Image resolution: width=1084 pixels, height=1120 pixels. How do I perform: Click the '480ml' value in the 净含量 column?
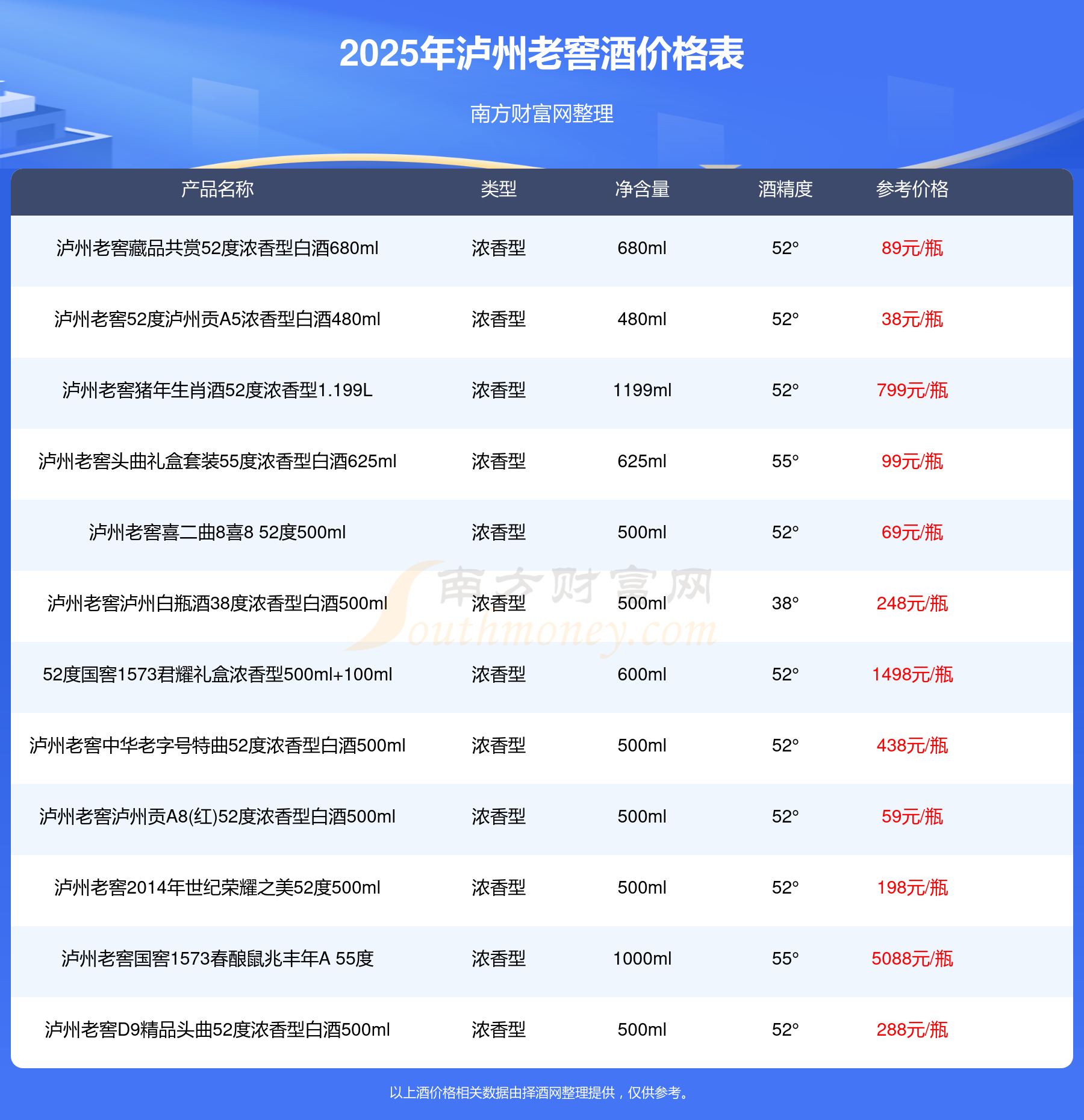coord(642,319)
